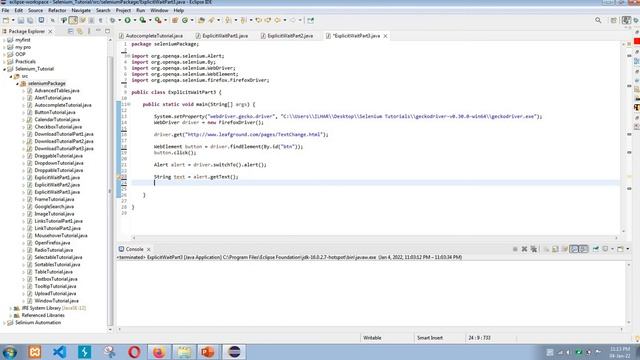Screen dimensions: 640x360
Task: Collapse the Selenium_Tutorial project node
Action: point(5,69)
